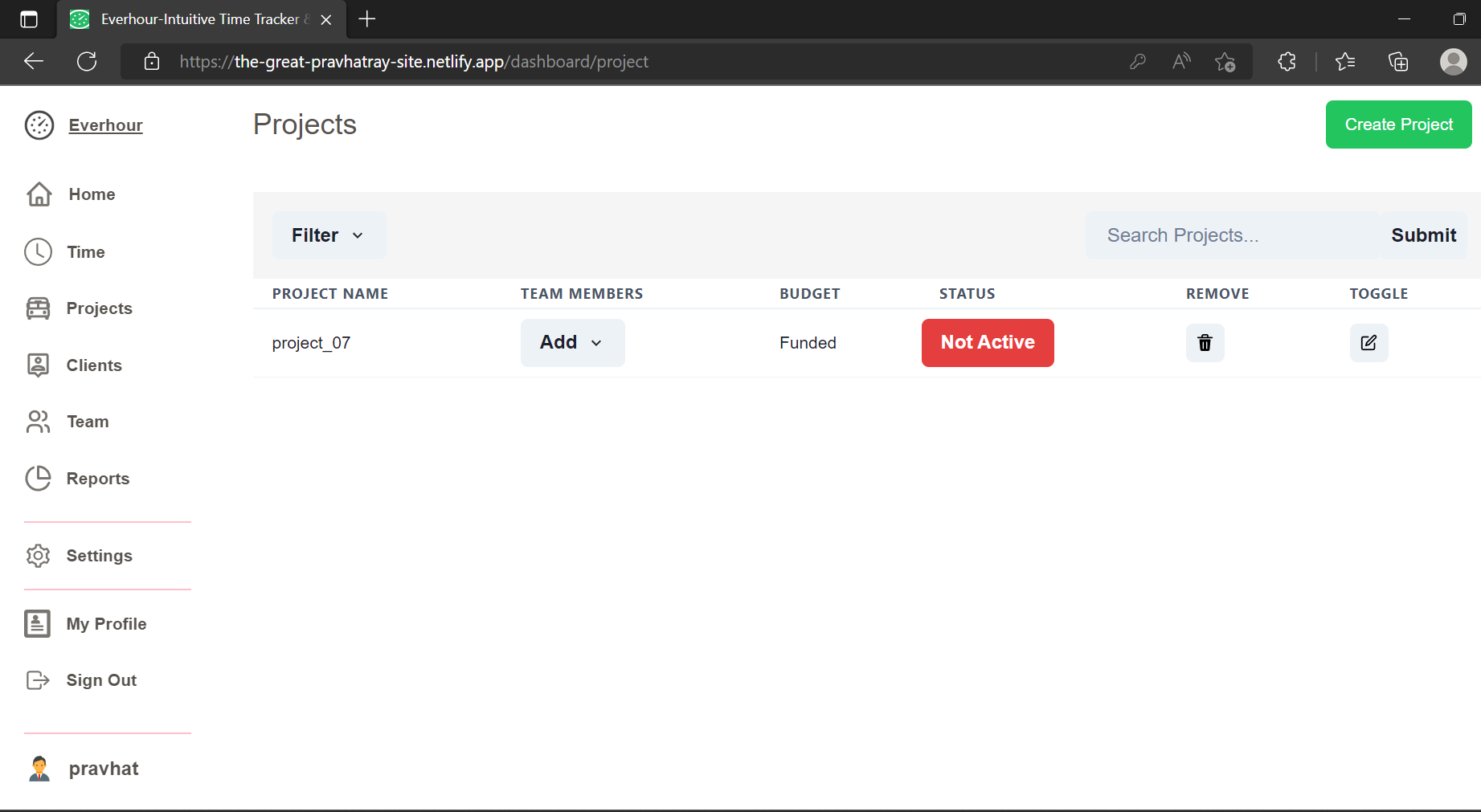Open the browser Extensions puzzle icon
The height and width of the screenshot is (812, 1481).
[1287, 62]
